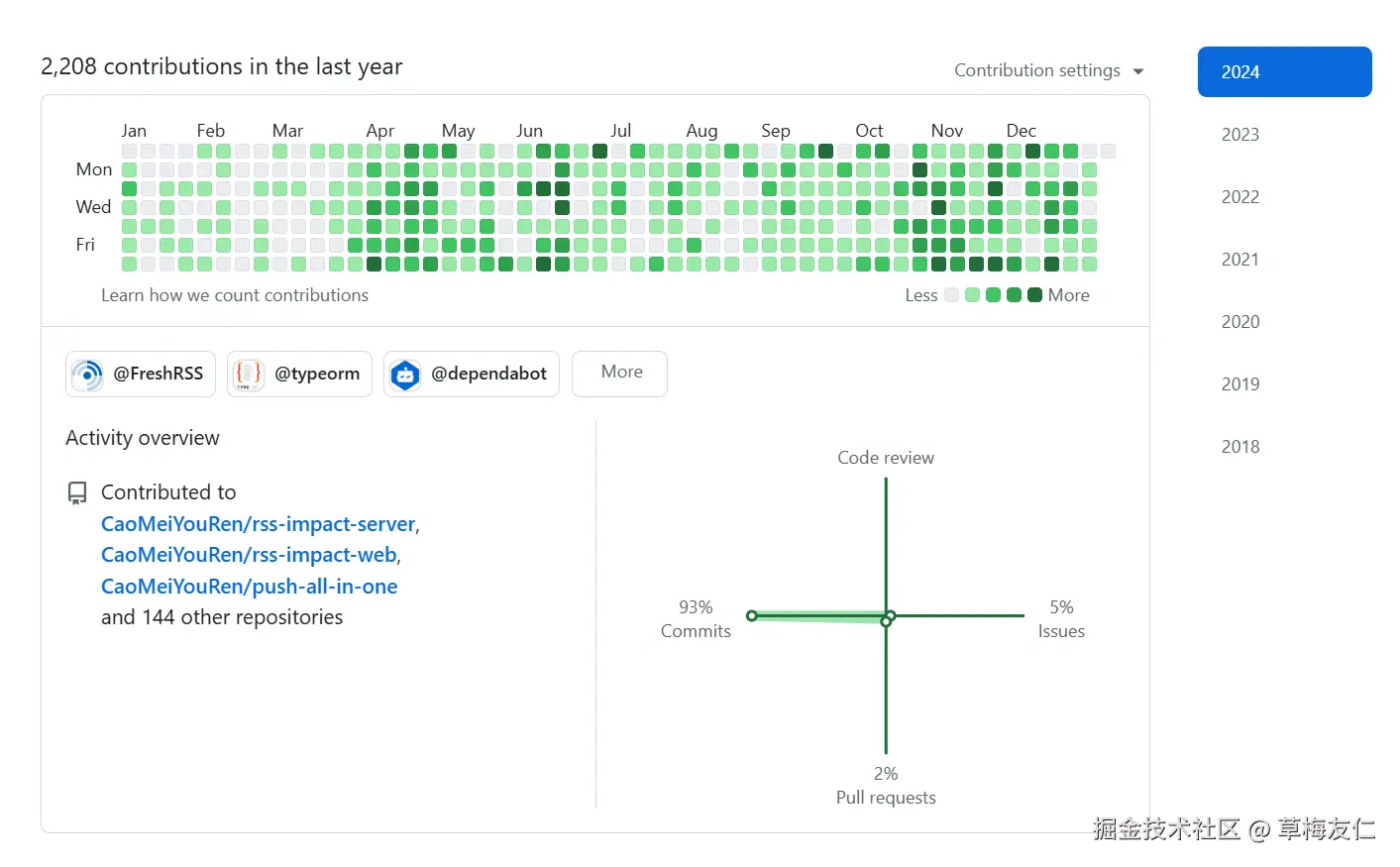Filter activity by @dependabot organization
This screenshot has width=1400, height=867.
487,374
